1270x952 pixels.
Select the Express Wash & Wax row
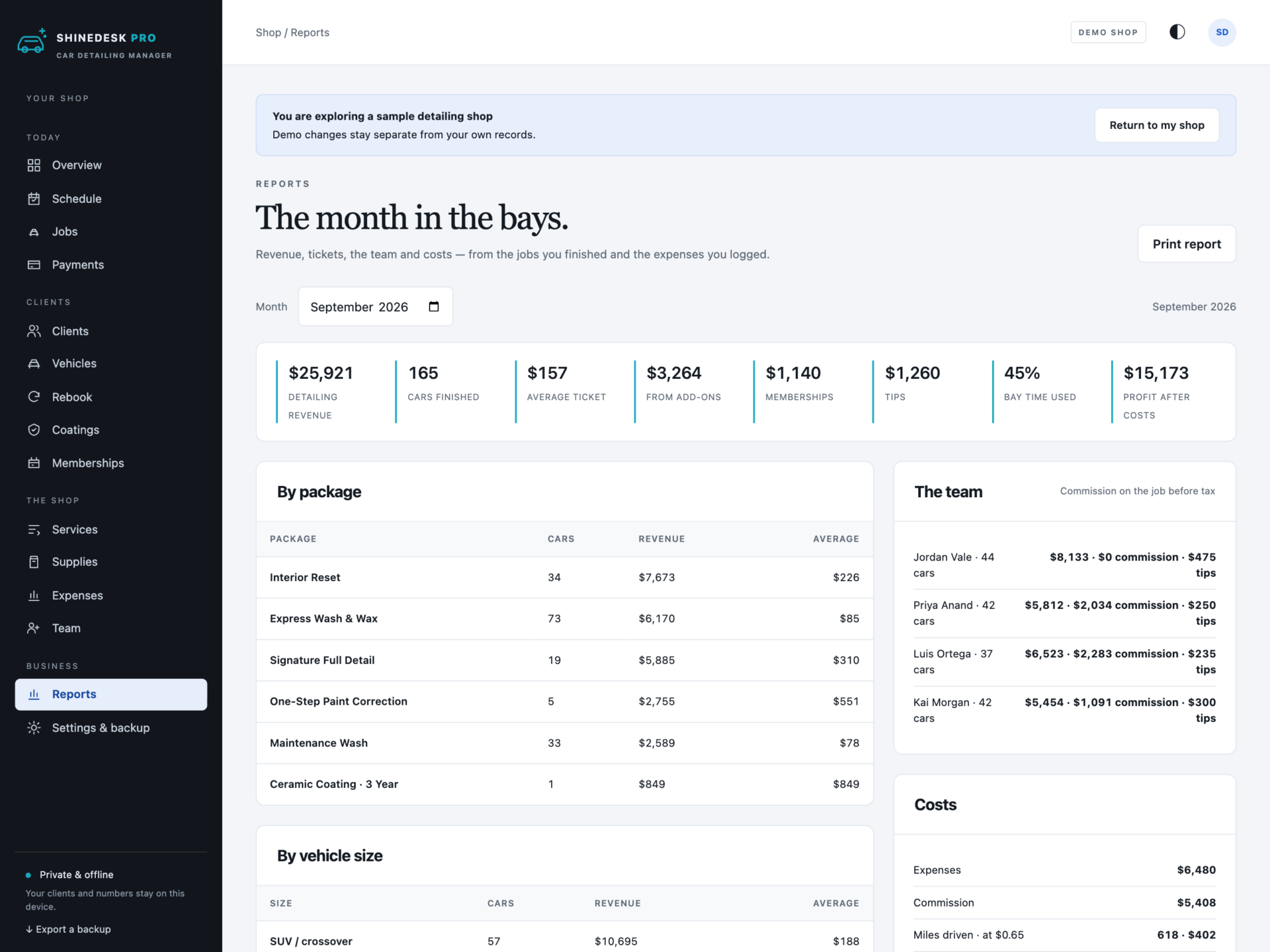[x=564, y=619]
